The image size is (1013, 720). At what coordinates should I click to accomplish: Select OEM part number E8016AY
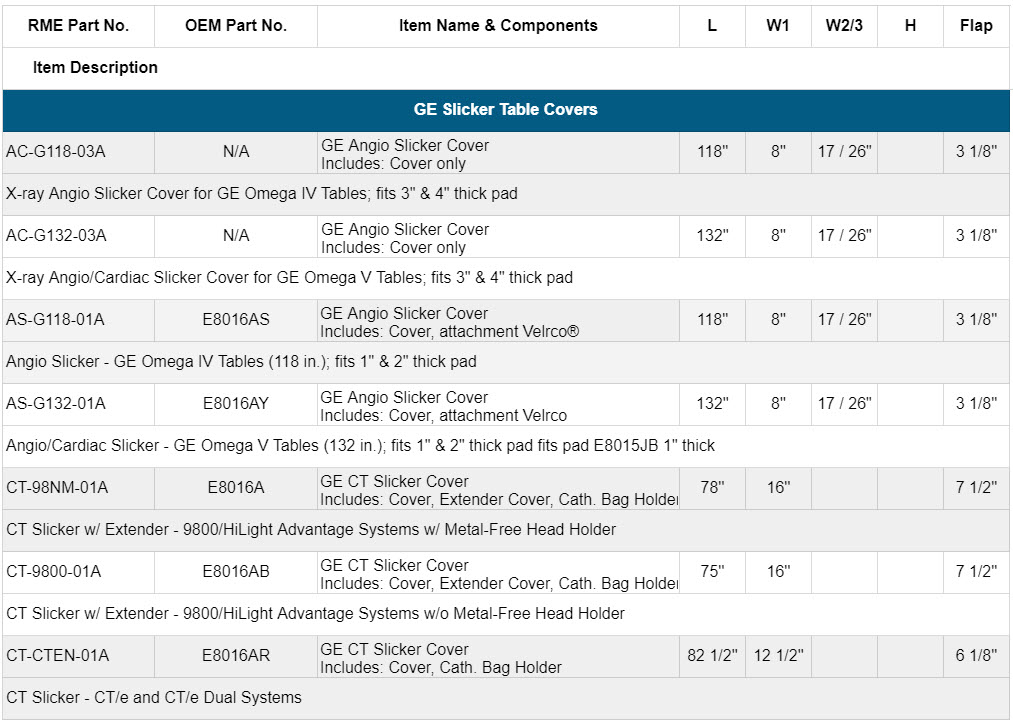pyautogui.click(x=236, y=404)
